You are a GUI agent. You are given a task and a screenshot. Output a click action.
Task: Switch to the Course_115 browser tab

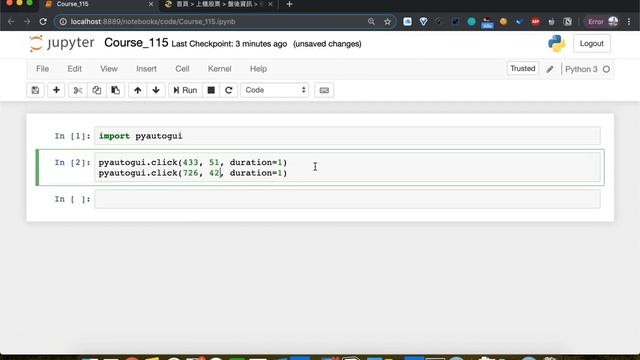[x=98, y=4]
